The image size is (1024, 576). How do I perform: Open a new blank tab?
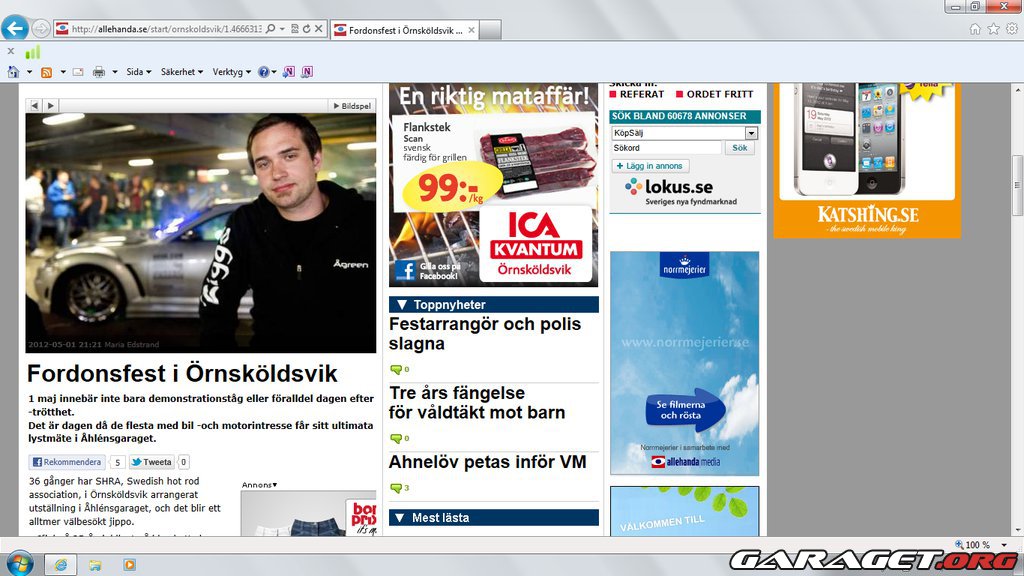[x=490, y=30]
